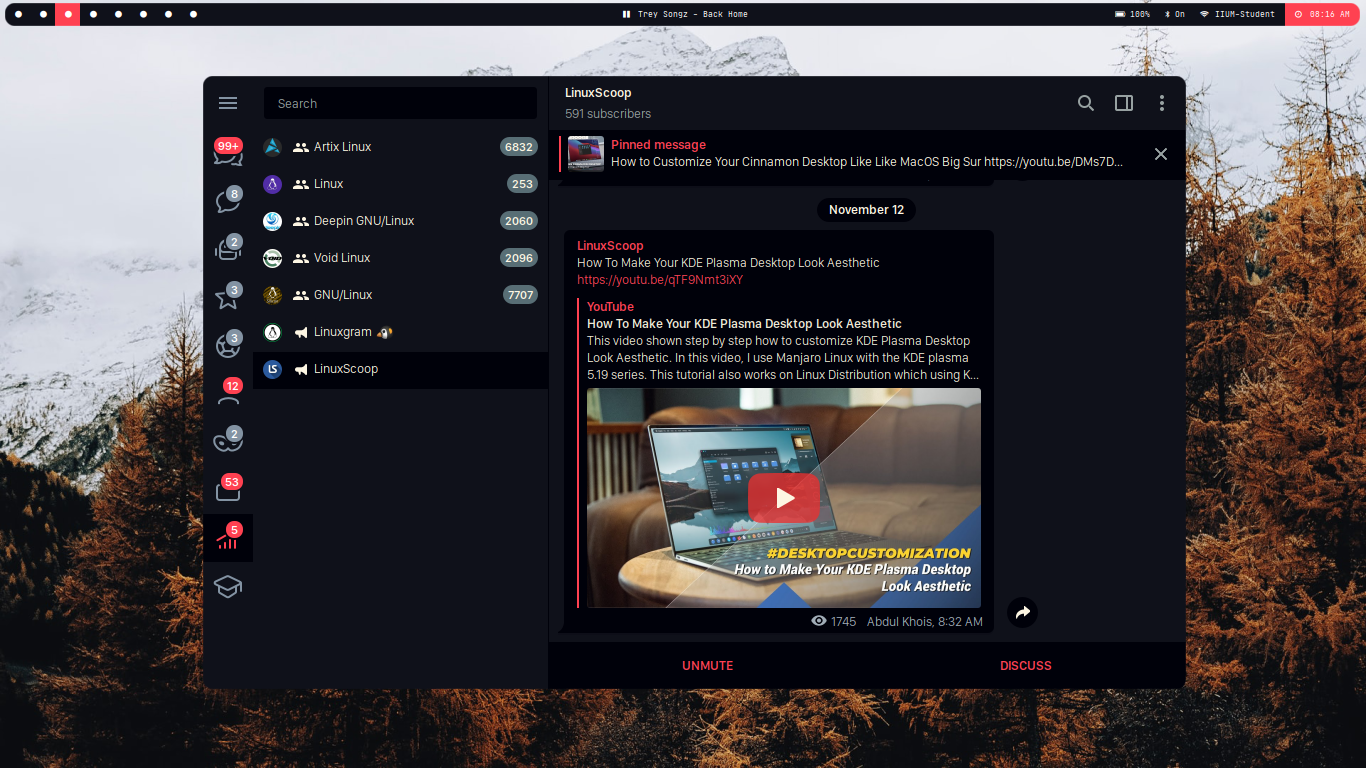Image resolution: width=1366 pixels, height=768 pixels.
Task: Click the LinuxScoop sender name in message
Action: (610, 246)
